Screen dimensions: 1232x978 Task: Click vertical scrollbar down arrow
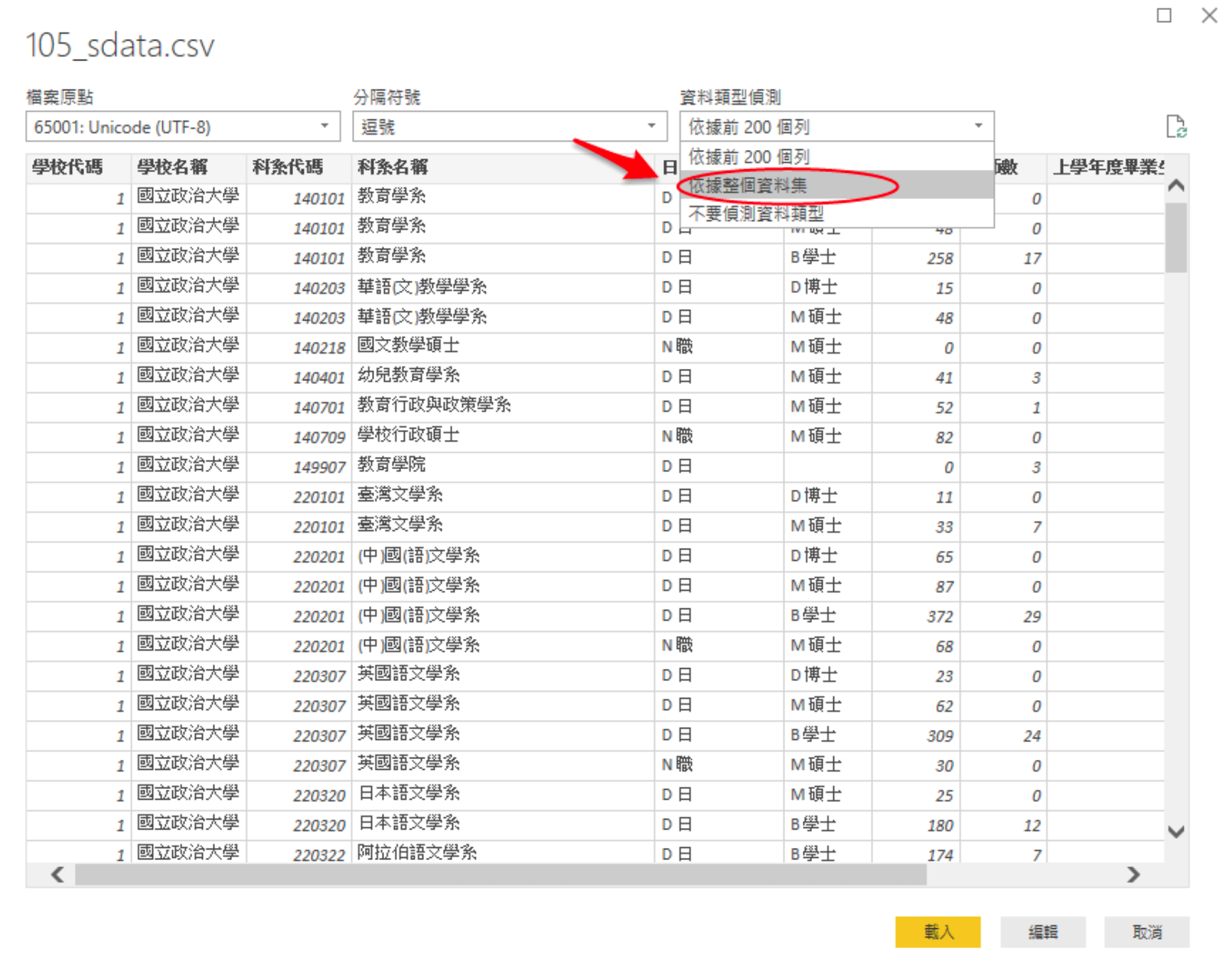tap(1176, 832)
